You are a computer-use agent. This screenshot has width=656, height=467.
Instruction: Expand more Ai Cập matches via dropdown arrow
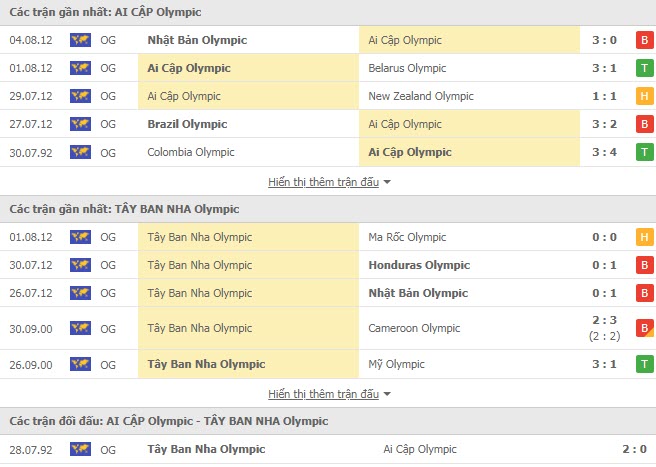pyautogui.click(x=387, y=182)
